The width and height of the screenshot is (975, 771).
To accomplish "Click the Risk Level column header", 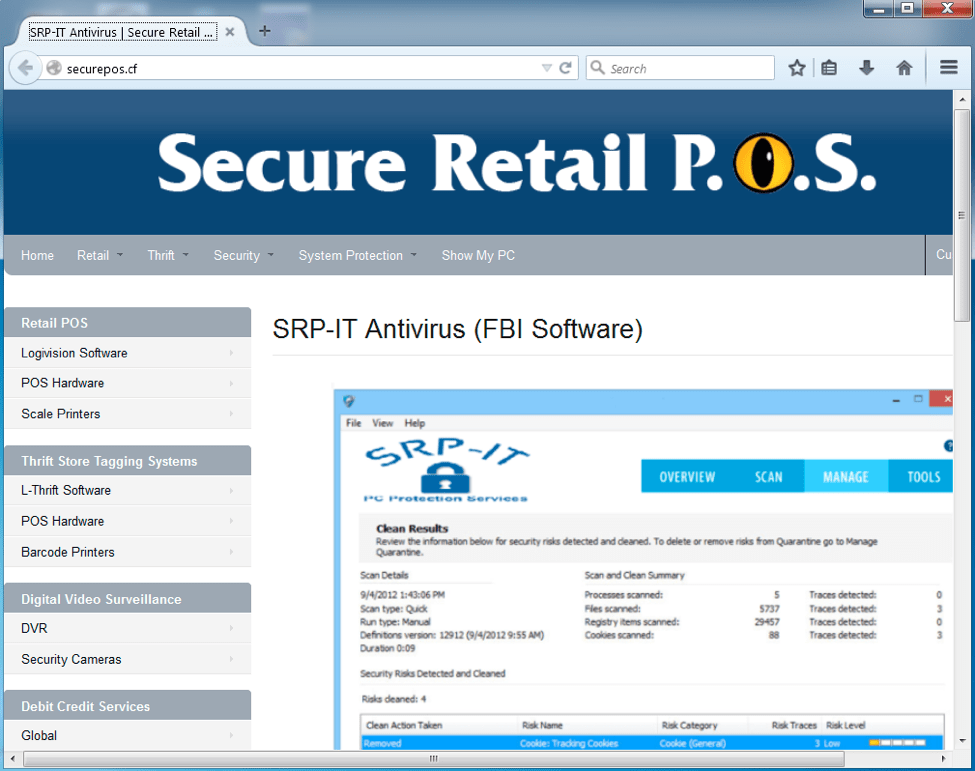I will pyautogui.click(x=846, y=725).
